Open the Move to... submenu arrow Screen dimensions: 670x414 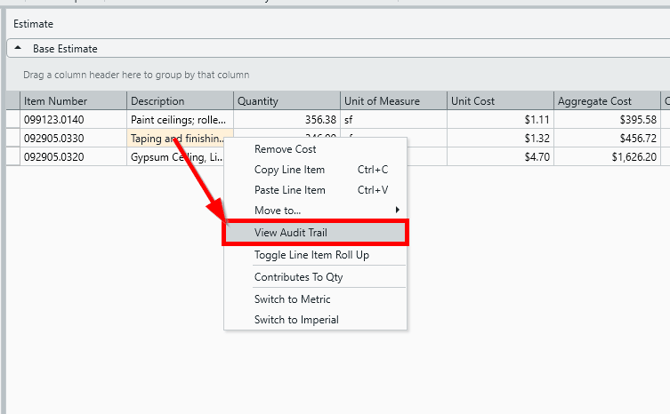398,210
